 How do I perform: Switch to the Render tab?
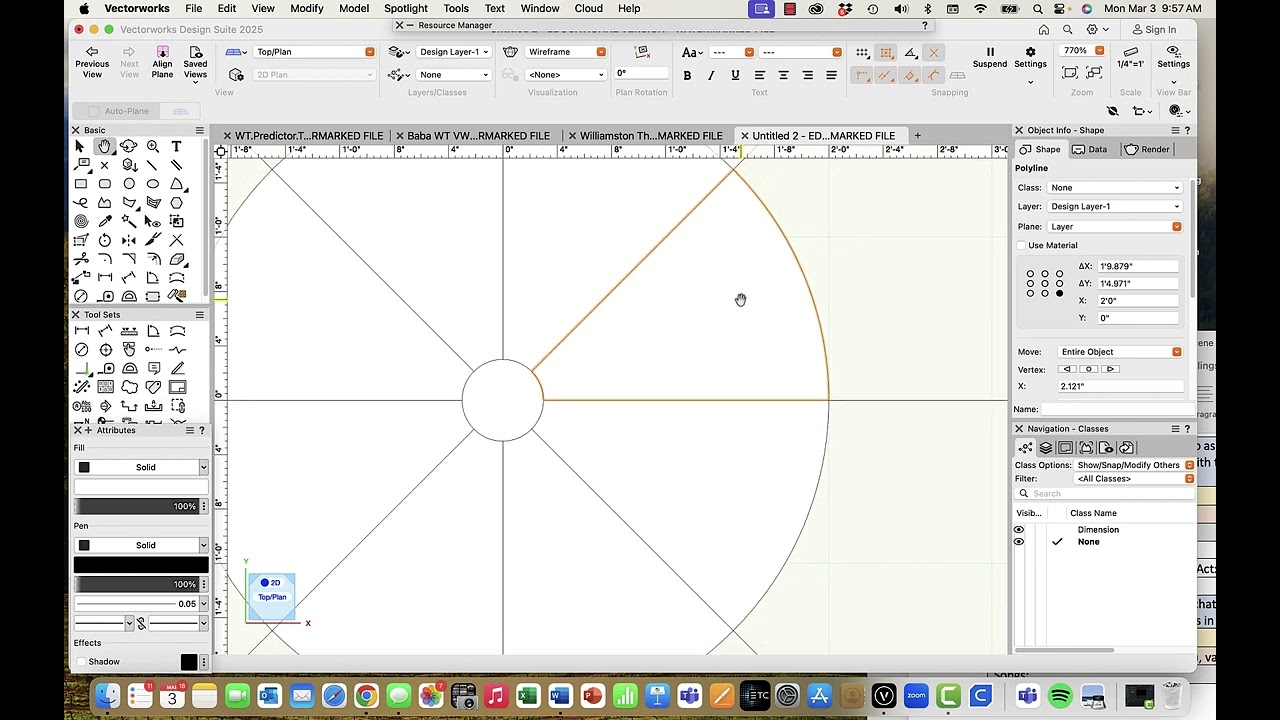(x=1147, y=149)
